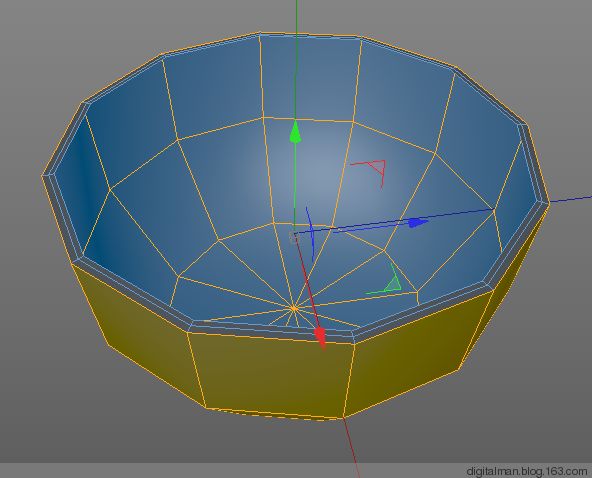This screenshot has height=478, width=592.
Task: Select the front yellow outer bowl face
Action: tap(272, 375)
